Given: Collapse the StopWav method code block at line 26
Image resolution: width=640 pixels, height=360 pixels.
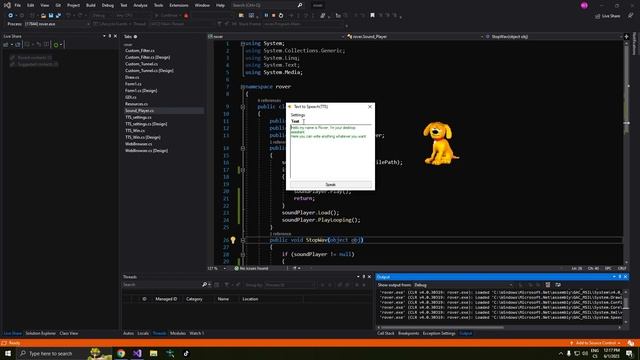Looking at the screenshot, I should [242, 240].
